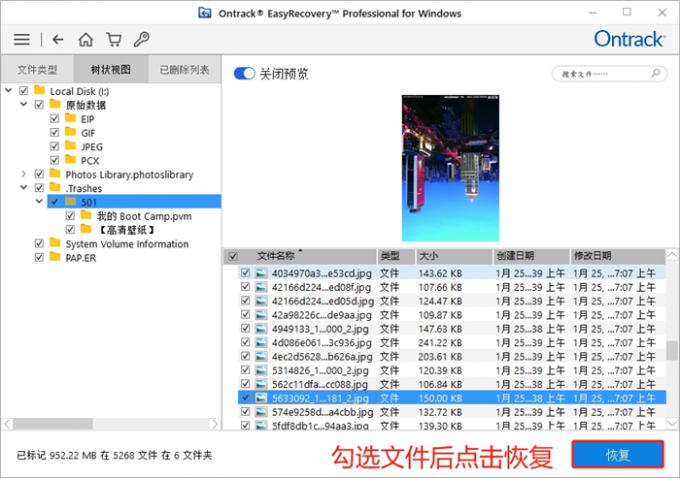Open the shopping cart icon
The width and height of the screenshot is (680, 478).
coord(114,39)
